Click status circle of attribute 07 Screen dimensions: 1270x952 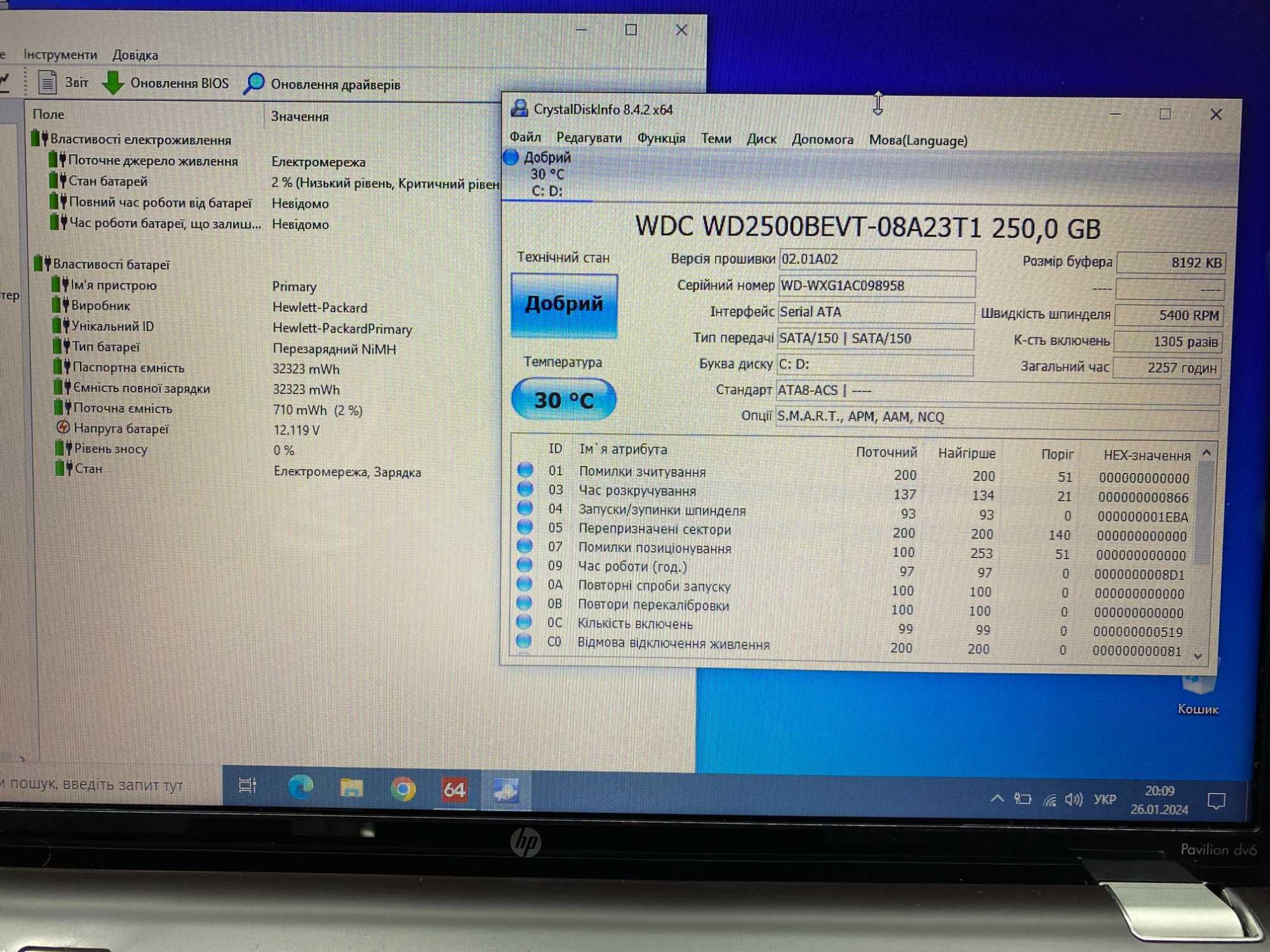point(525,546)
